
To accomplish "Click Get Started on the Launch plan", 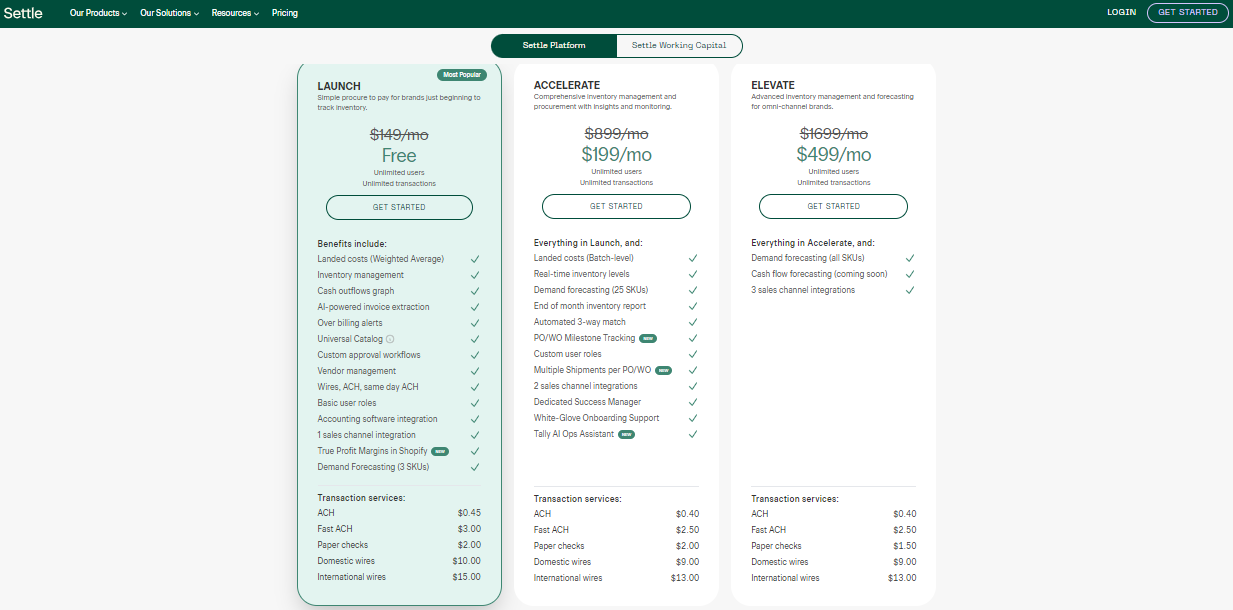I will tap(399, 207).
